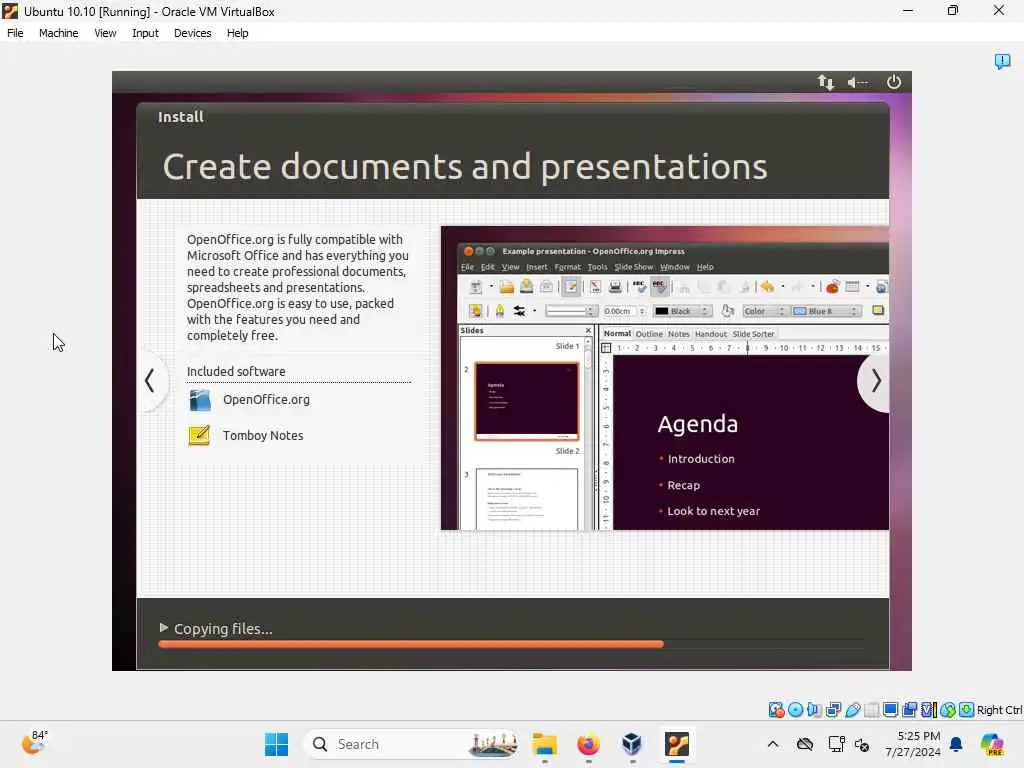The width and height of the screenshot is (1024, 768).
Task: Open the Devices menu
Action: click(x=193, y=33)
